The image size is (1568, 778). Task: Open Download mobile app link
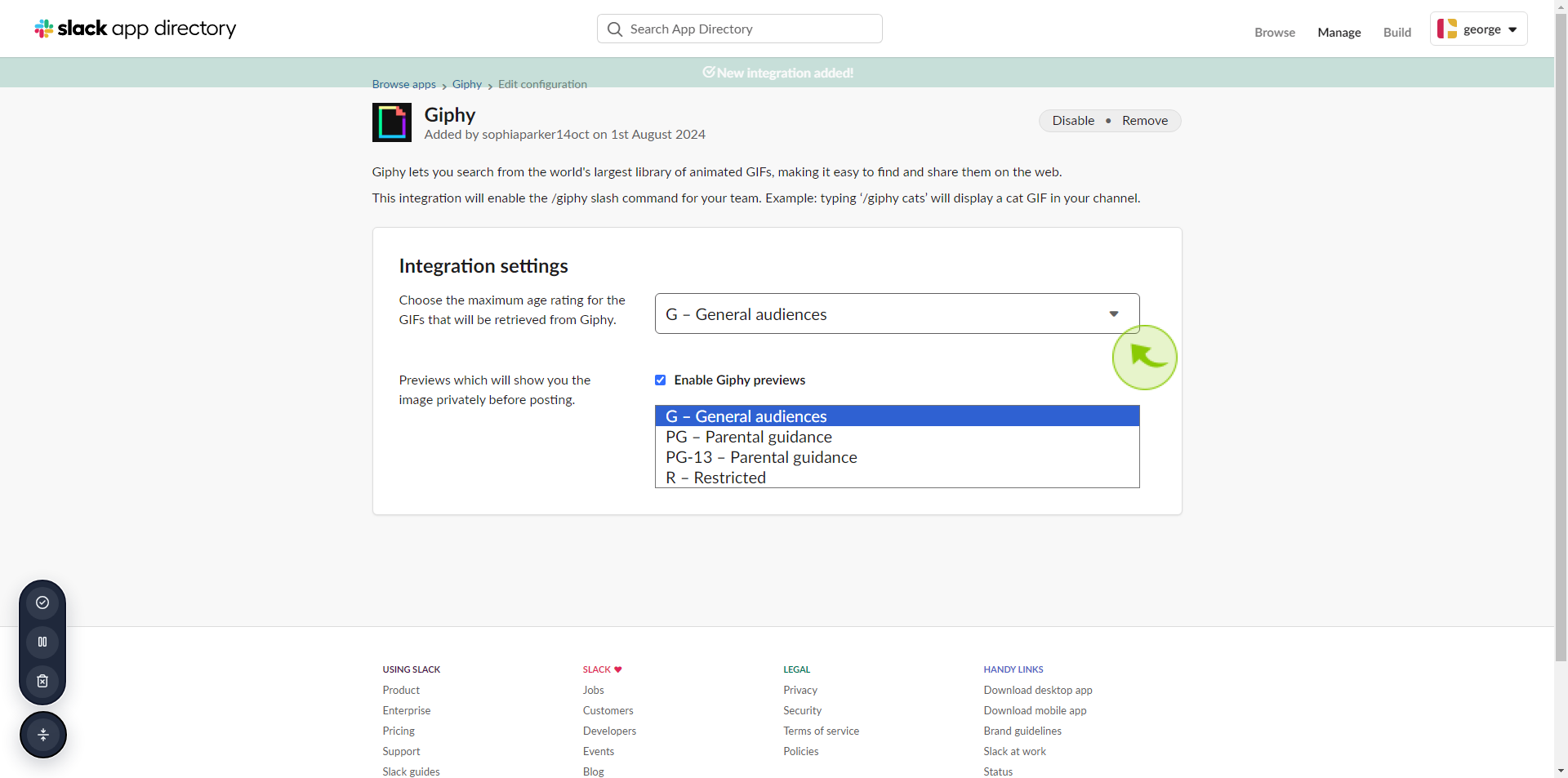[x=1035, y=710]
